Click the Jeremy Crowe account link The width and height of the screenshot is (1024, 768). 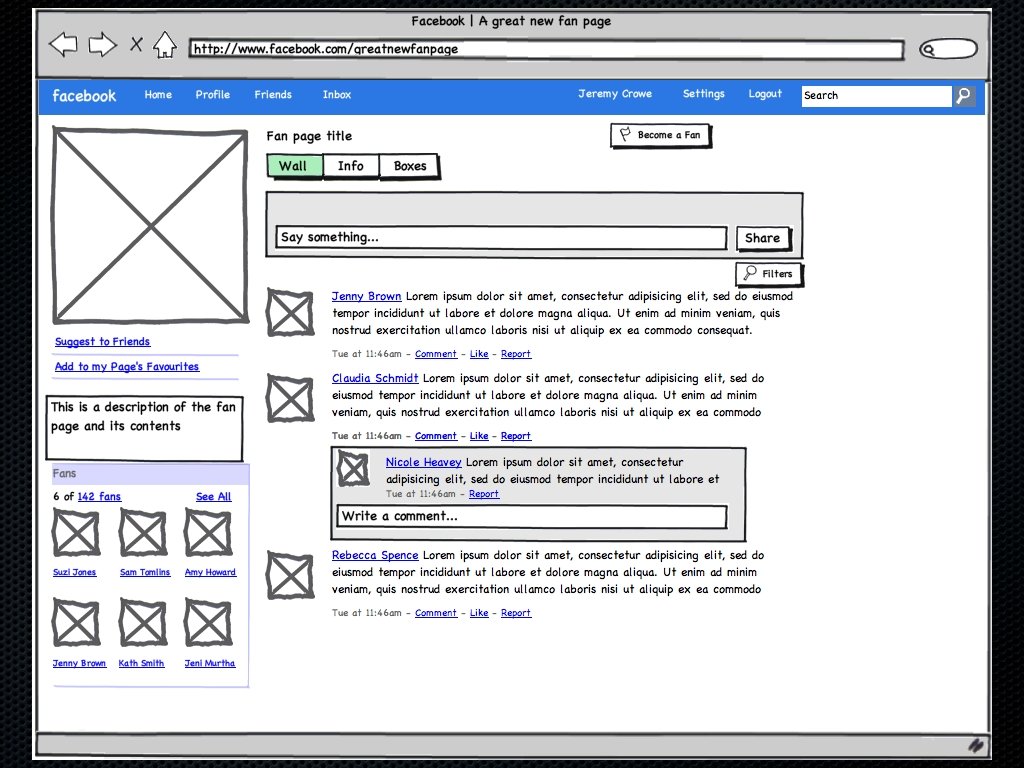(615, 94)
